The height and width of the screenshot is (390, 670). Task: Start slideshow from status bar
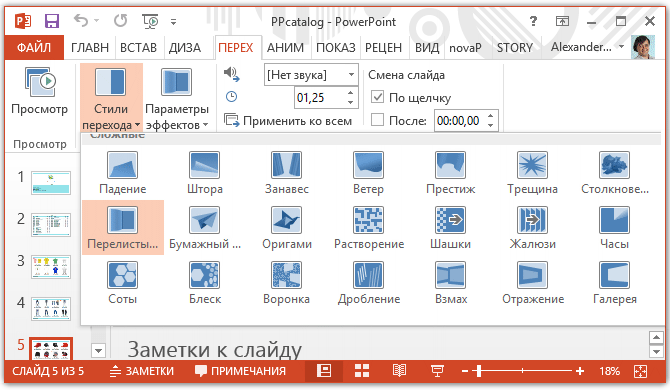click(437, 371)
